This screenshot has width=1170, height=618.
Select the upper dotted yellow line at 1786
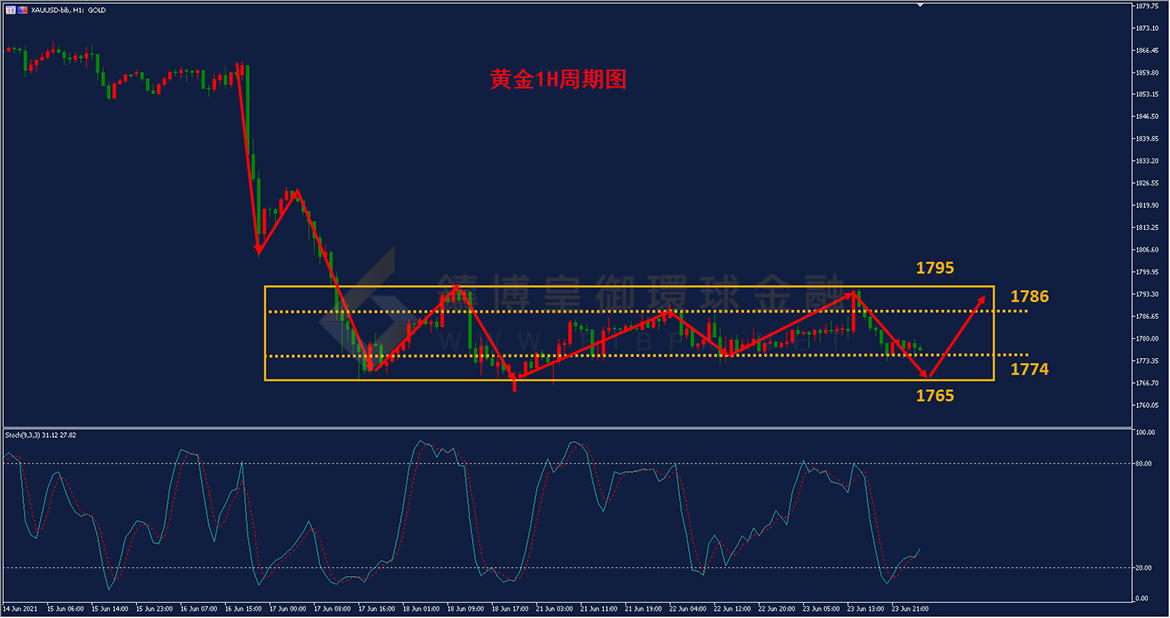[x=647, y=311]
